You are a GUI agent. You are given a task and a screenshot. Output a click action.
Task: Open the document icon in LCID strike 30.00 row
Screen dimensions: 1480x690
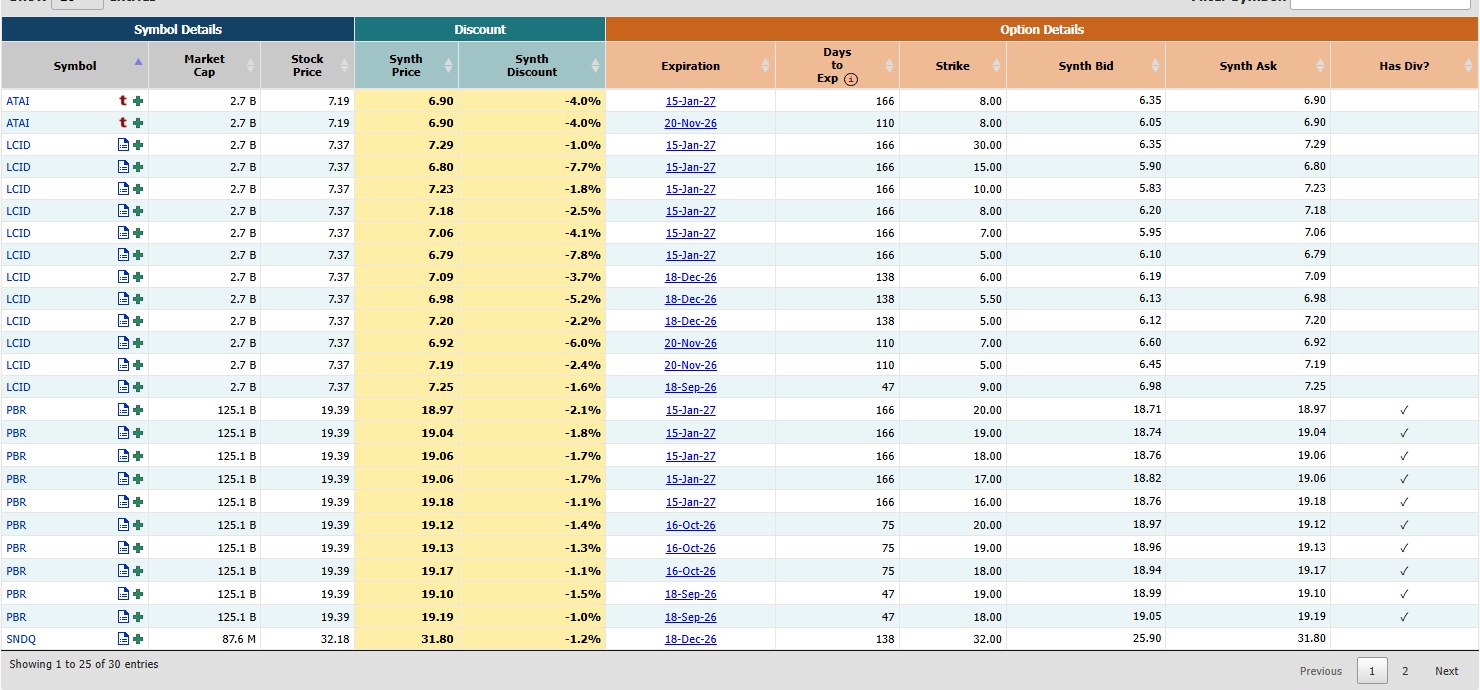coord(123,145)
